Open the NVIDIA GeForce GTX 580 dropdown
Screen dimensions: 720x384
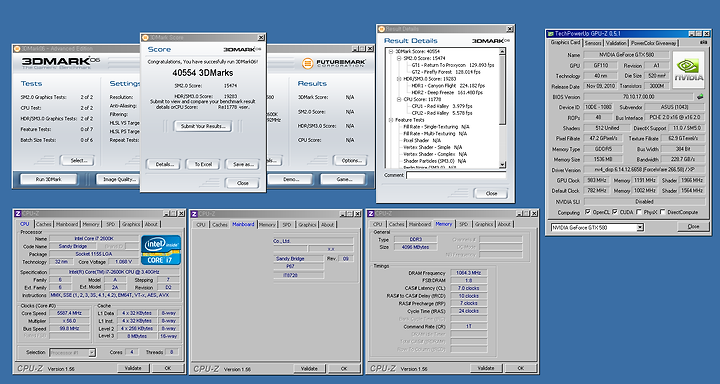tap(640, 227)
